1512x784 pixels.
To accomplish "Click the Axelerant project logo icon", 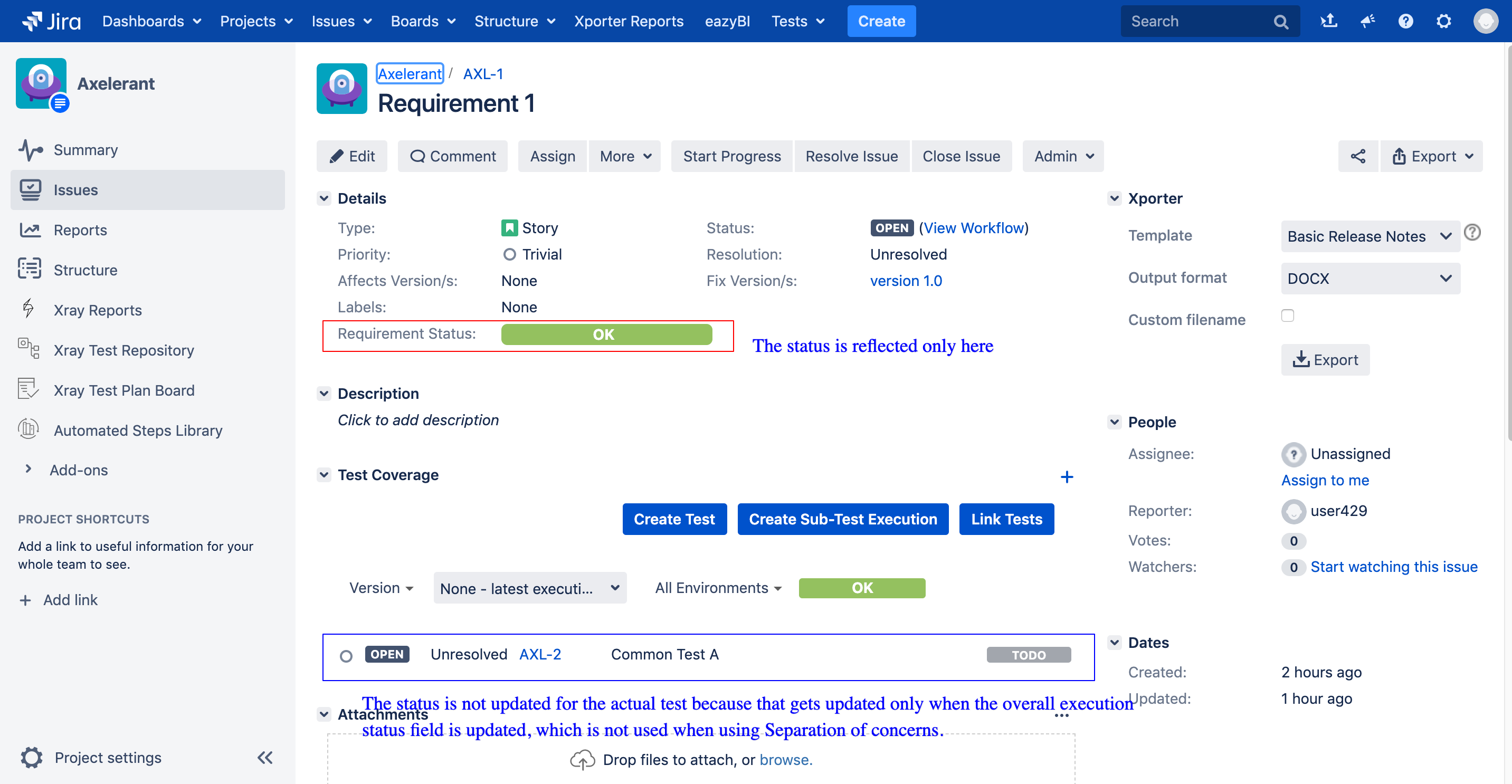I will pyautogui.click(x=41, y=83).
